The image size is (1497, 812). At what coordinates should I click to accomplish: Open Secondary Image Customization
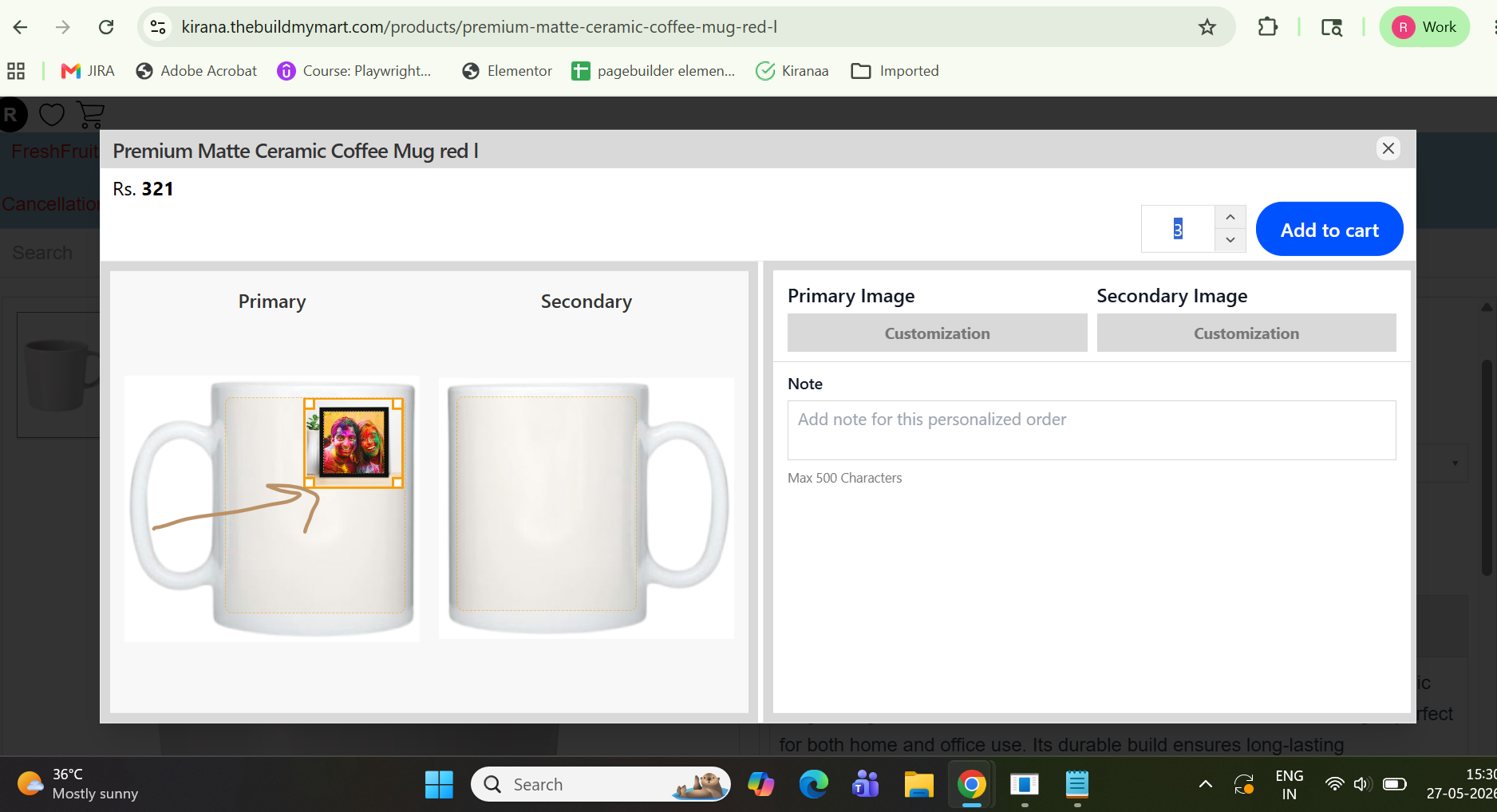click(x=1246, y=333)
